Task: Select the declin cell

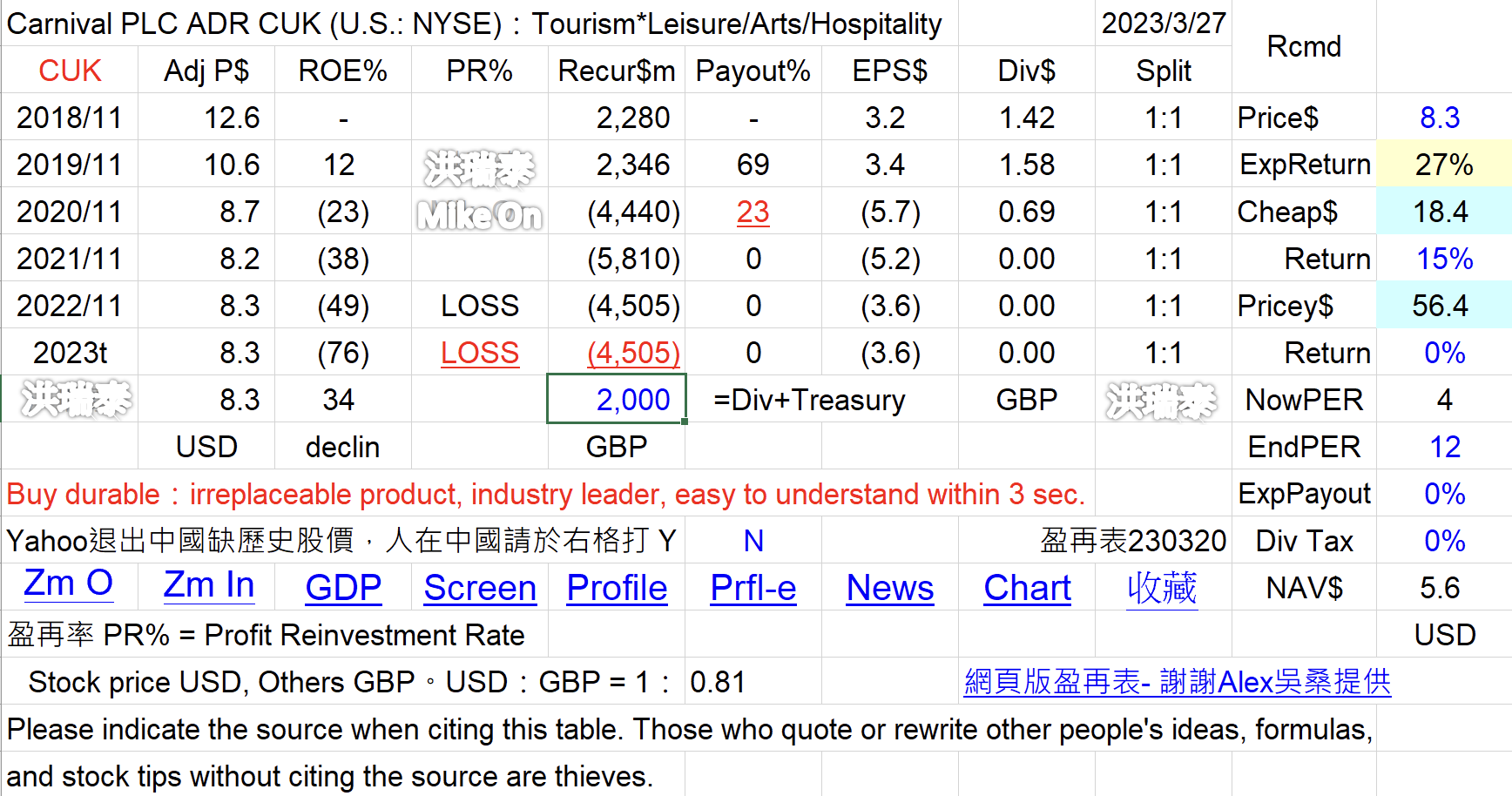Action: click(343, 447)
